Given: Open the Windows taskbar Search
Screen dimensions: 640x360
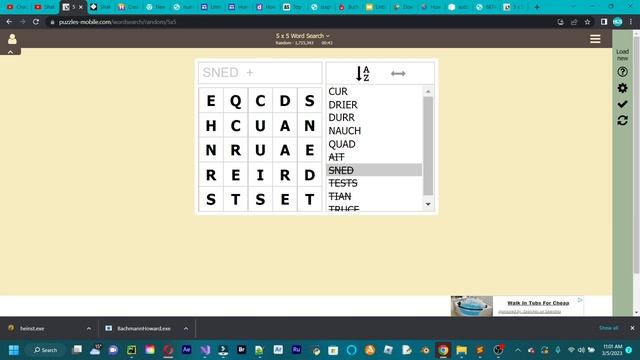Looking at the screenshot, I should click(45, 350).
